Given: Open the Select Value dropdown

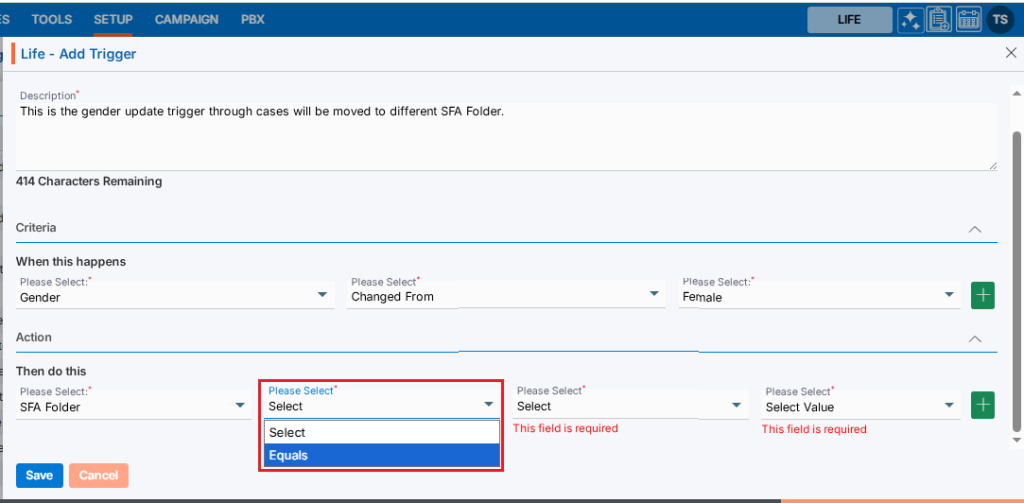Looking at the screenshot, I should (860, 406).
